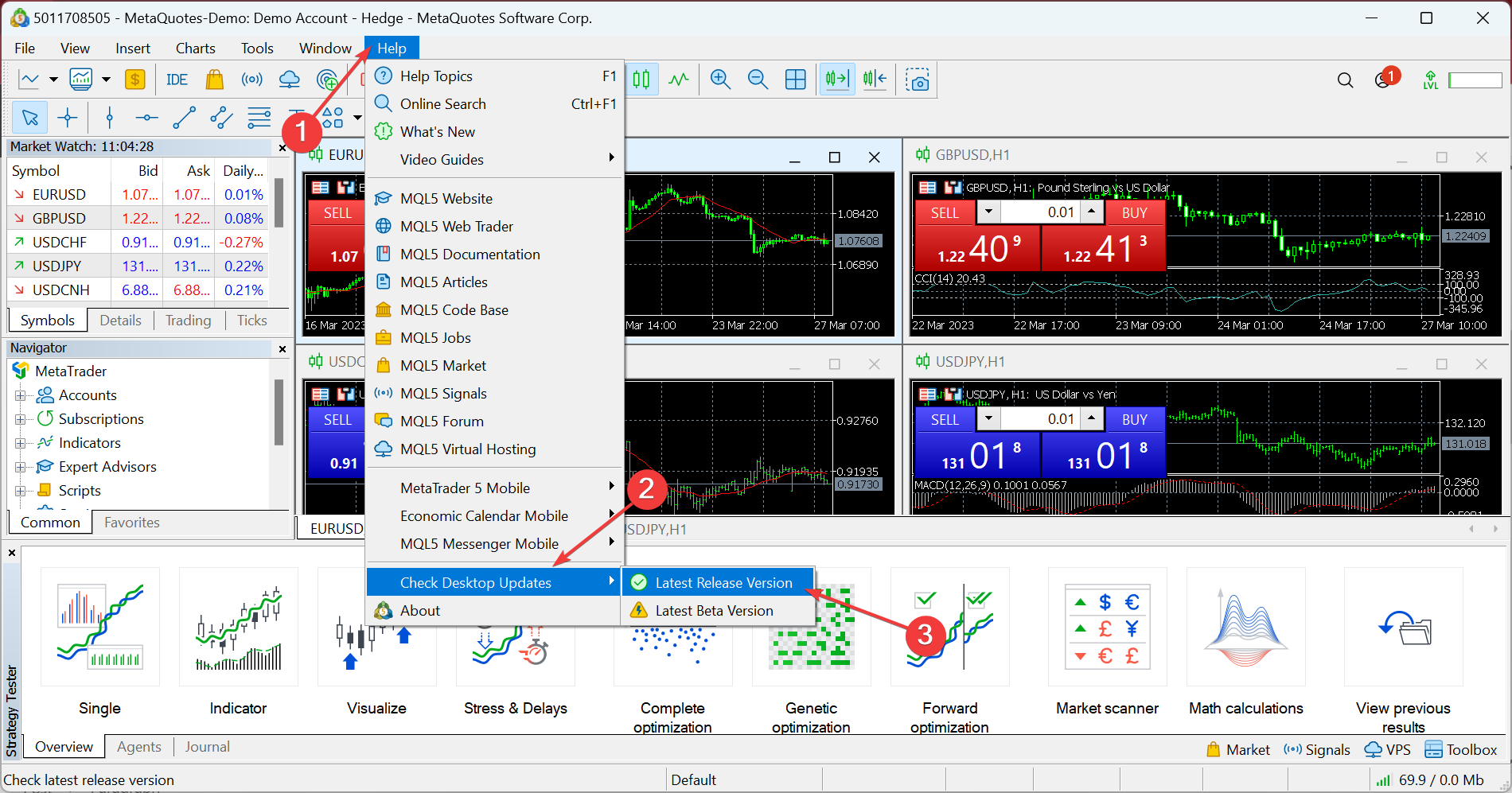Open View previous results tile
The image size is (1512, 793).
(1403, 626)
